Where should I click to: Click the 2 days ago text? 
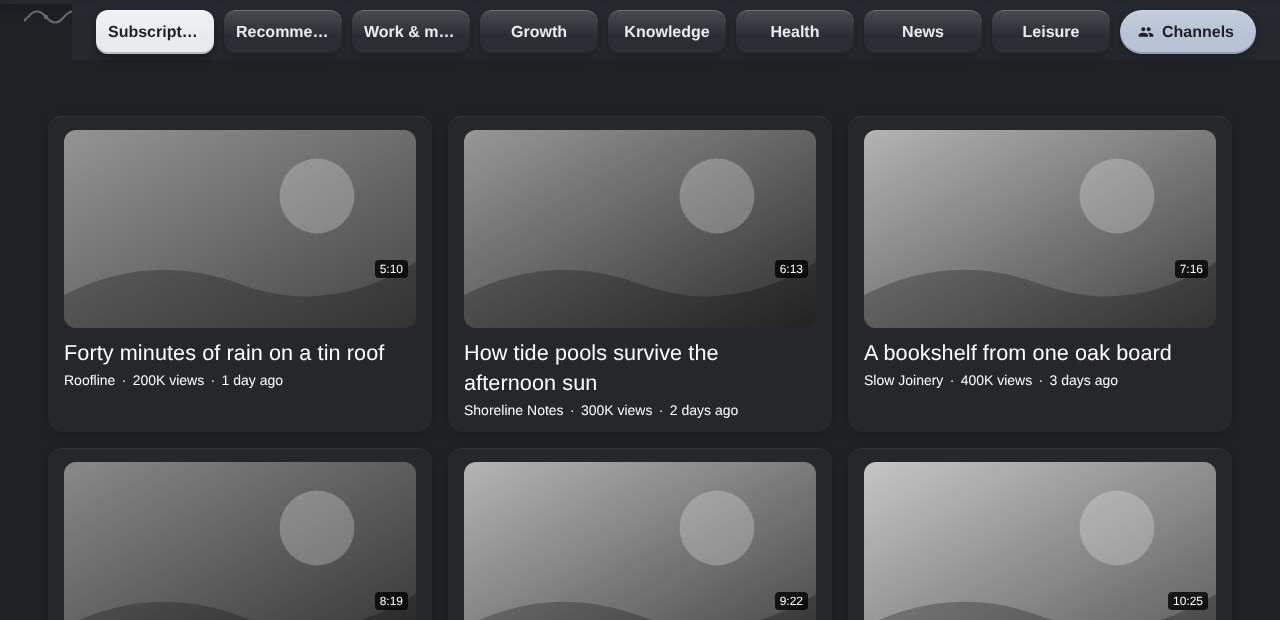704,411
